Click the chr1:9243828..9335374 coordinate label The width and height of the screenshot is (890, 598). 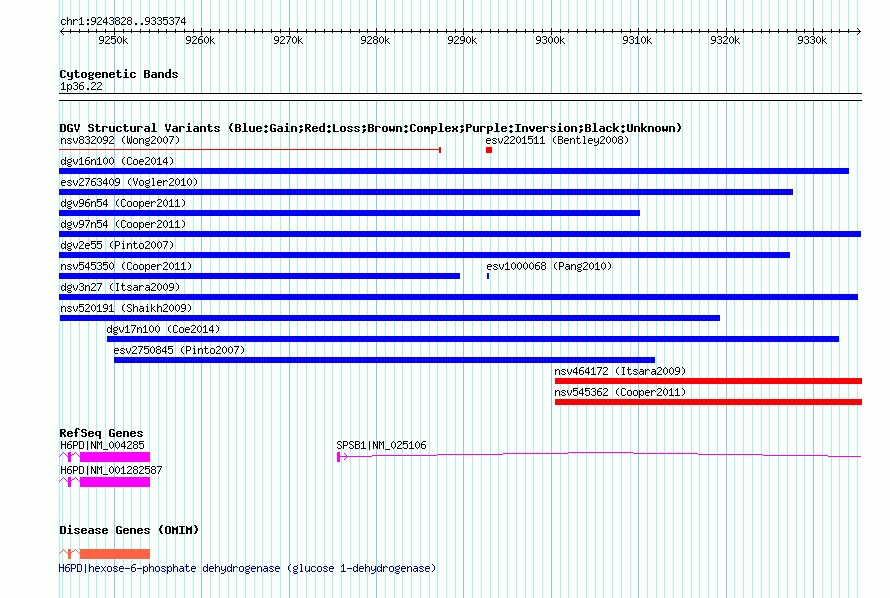123,21
